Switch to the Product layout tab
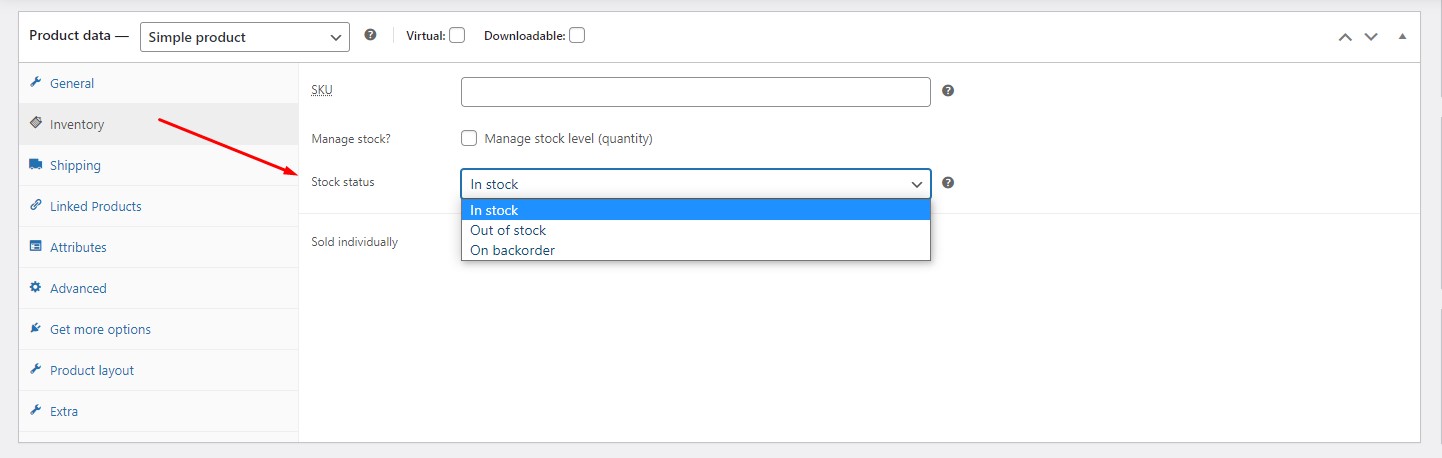This screenshot has width=1442, height=458. click(x=92, y=370)
